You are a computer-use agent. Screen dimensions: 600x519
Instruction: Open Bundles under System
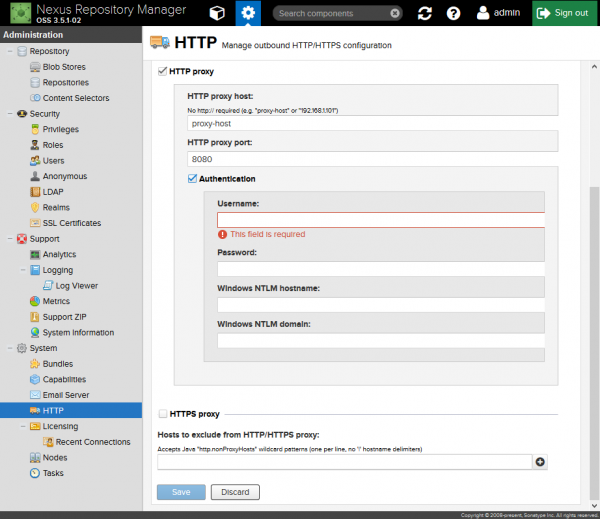[x=58, y=364]
